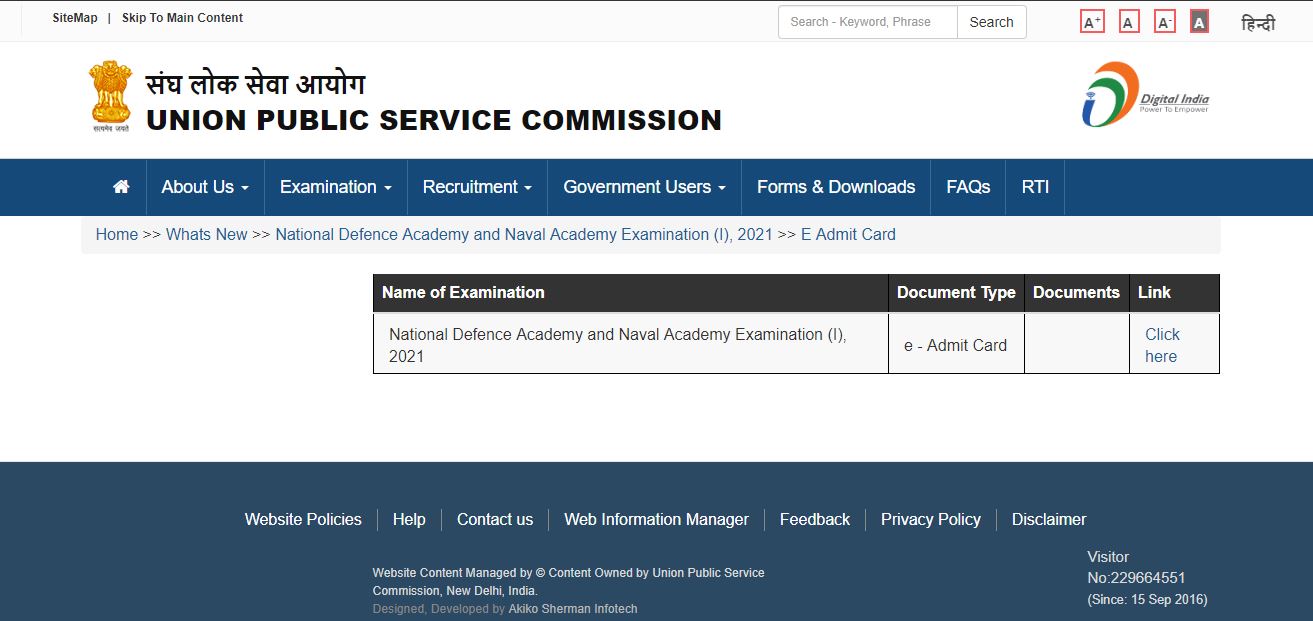Open Website Policies footer link

[303, 519]
